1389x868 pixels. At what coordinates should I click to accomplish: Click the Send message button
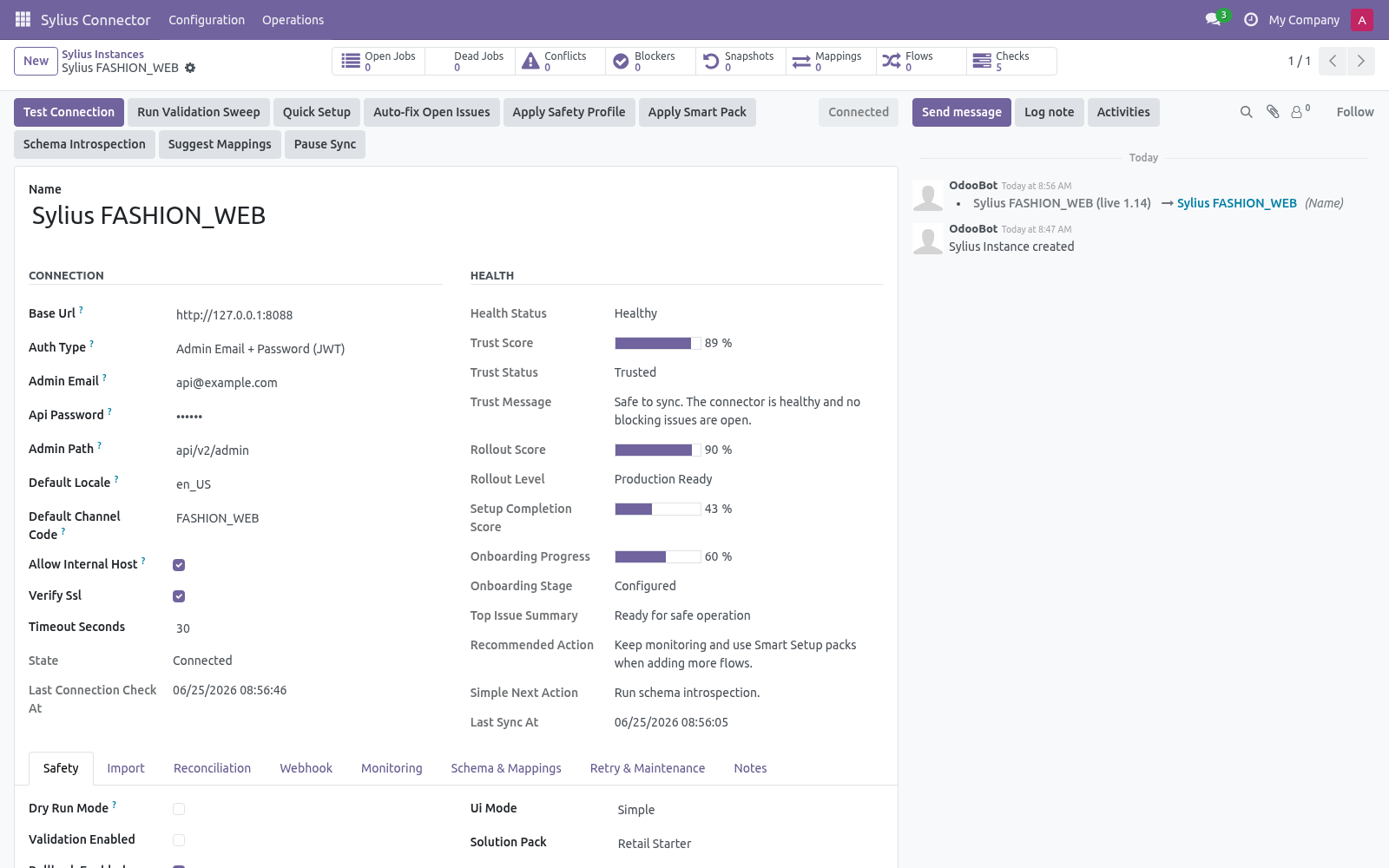pos(961,112)
